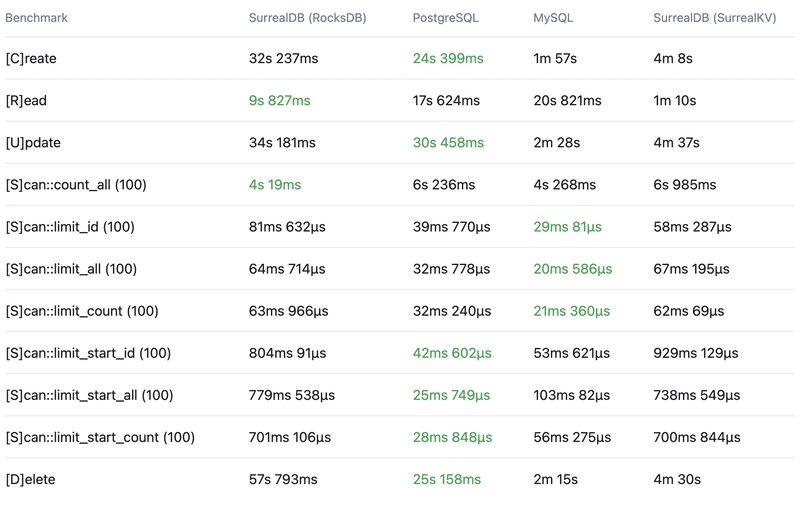Click the [S]can::limit_start_count (100) label
Image resolution: width=800 pixels, height=512 pixels.
[x=100, y=437]
